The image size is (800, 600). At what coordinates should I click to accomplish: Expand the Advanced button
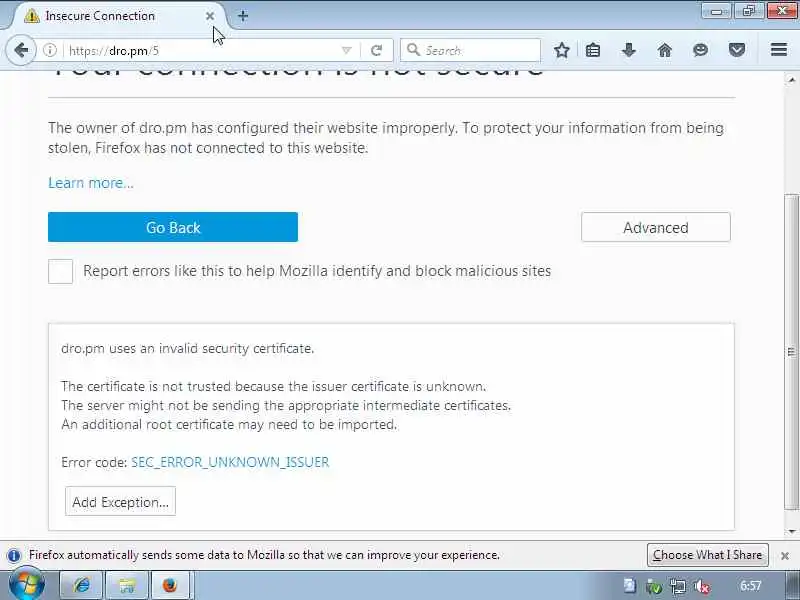tap(656, 227)
